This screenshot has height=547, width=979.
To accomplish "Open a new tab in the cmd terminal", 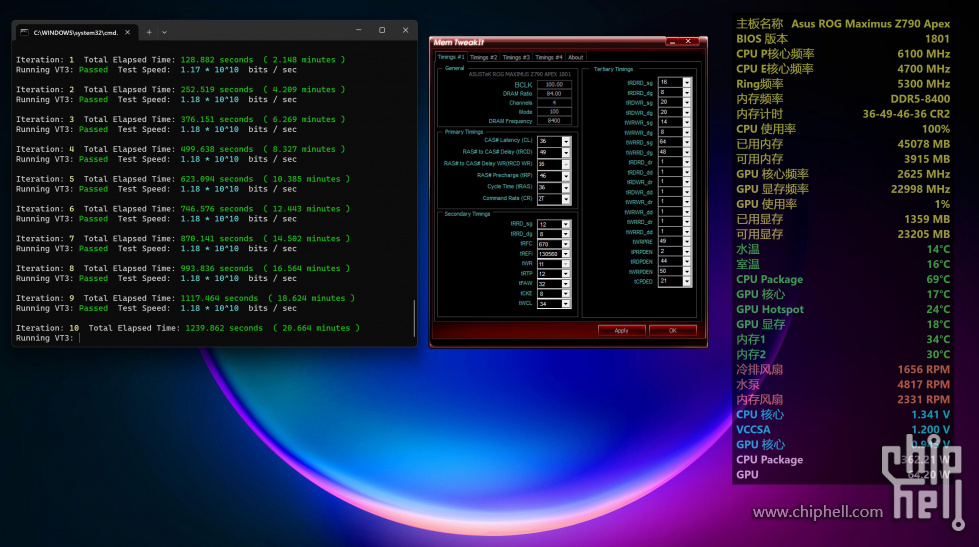I will (149, 32).
